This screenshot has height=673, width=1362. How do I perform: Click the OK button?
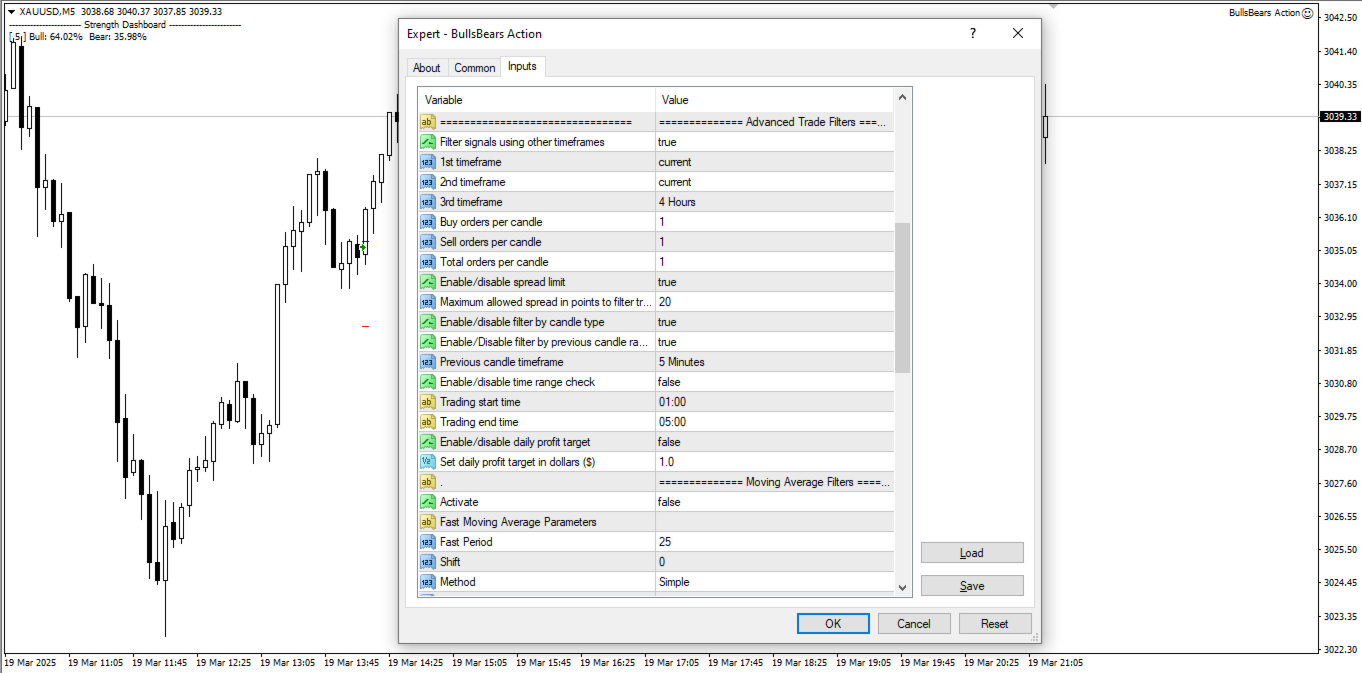(x=833, y=623)
